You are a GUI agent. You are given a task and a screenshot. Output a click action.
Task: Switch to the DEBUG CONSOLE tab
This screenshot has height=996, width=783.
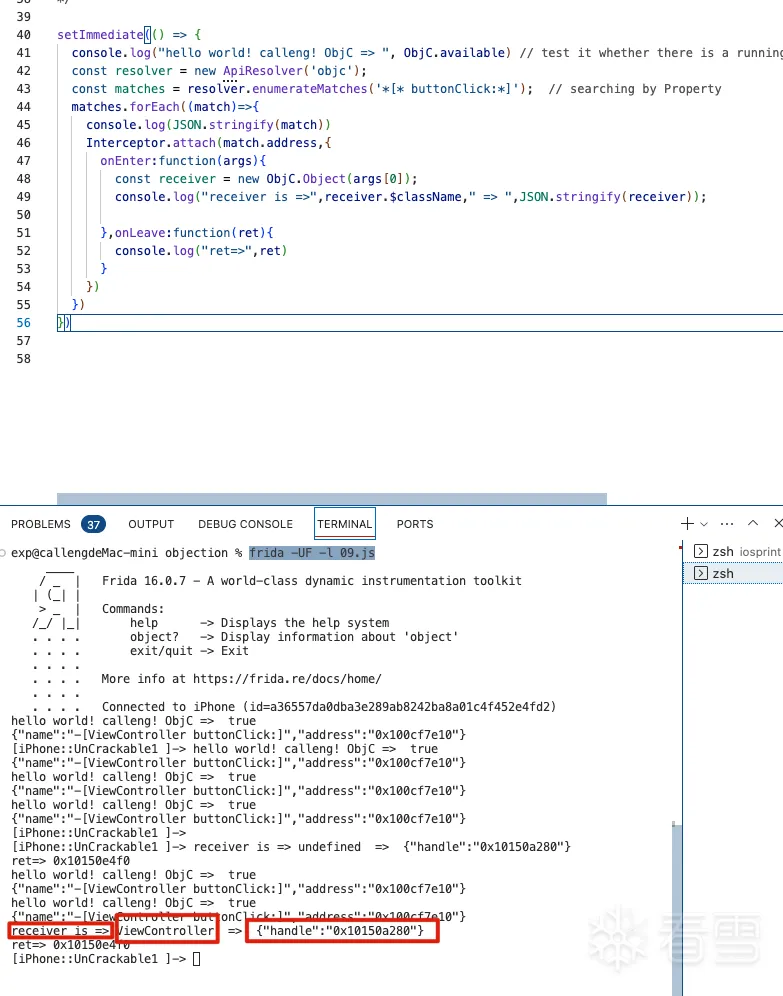[245, 524]
